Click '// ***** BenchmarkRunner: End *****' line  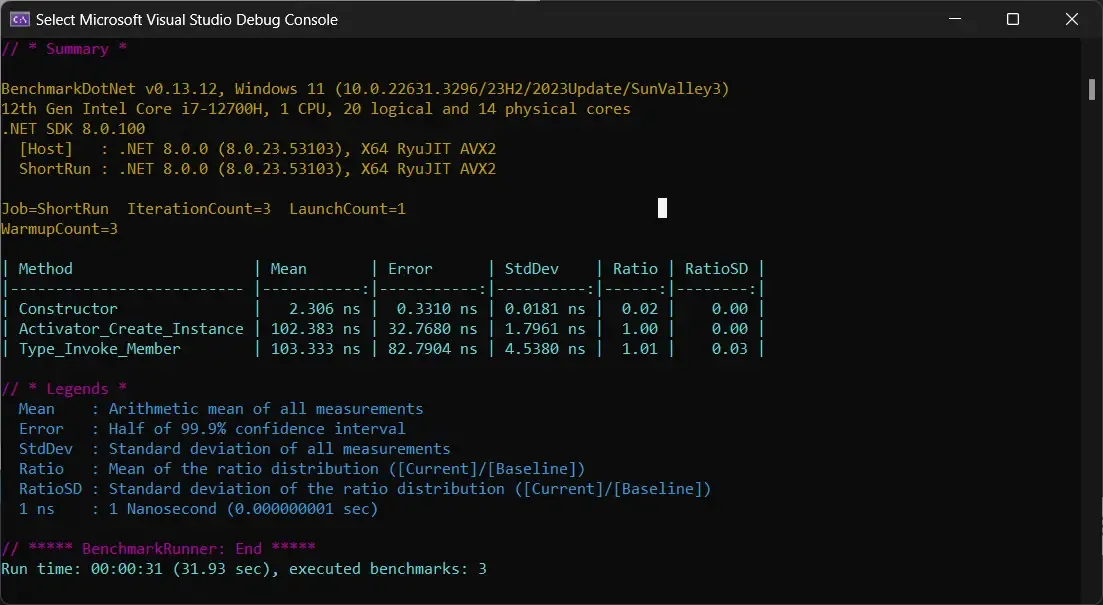point(158,549)
